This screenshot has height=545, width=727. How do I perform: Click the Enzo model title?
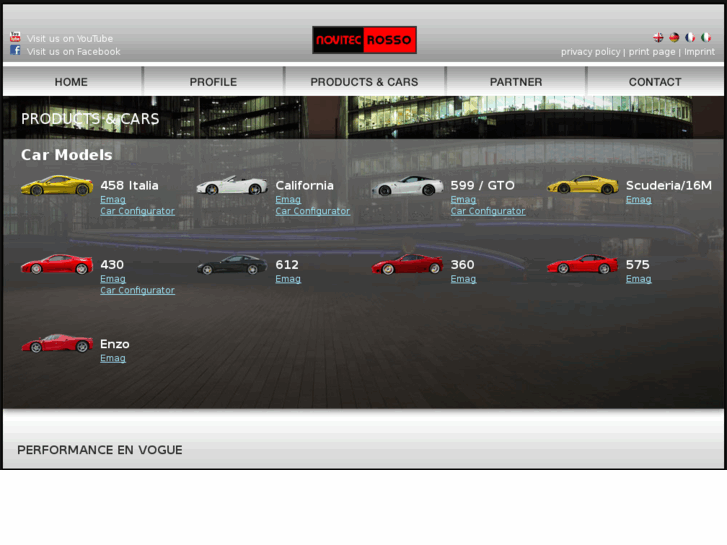point(115,344)
